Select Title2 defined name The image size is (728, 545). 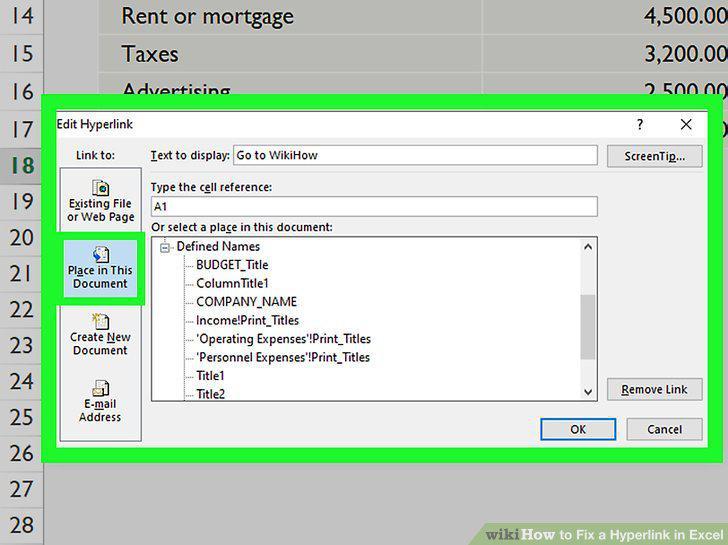(210, 394)
